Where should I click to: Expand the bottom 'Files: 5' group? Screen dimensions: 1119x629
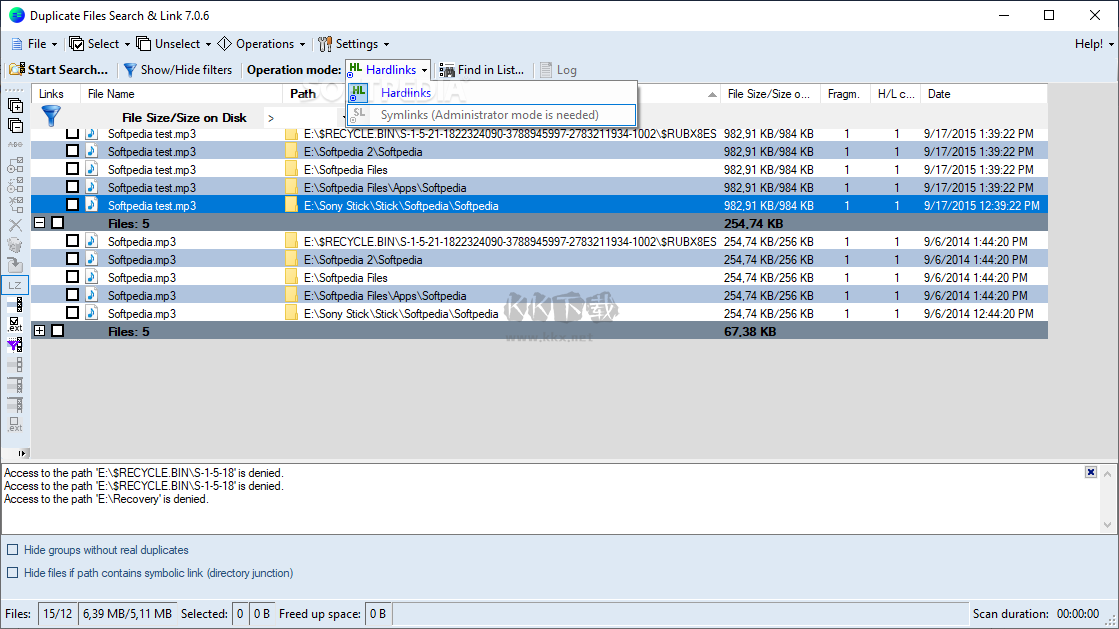click(39, 331)
